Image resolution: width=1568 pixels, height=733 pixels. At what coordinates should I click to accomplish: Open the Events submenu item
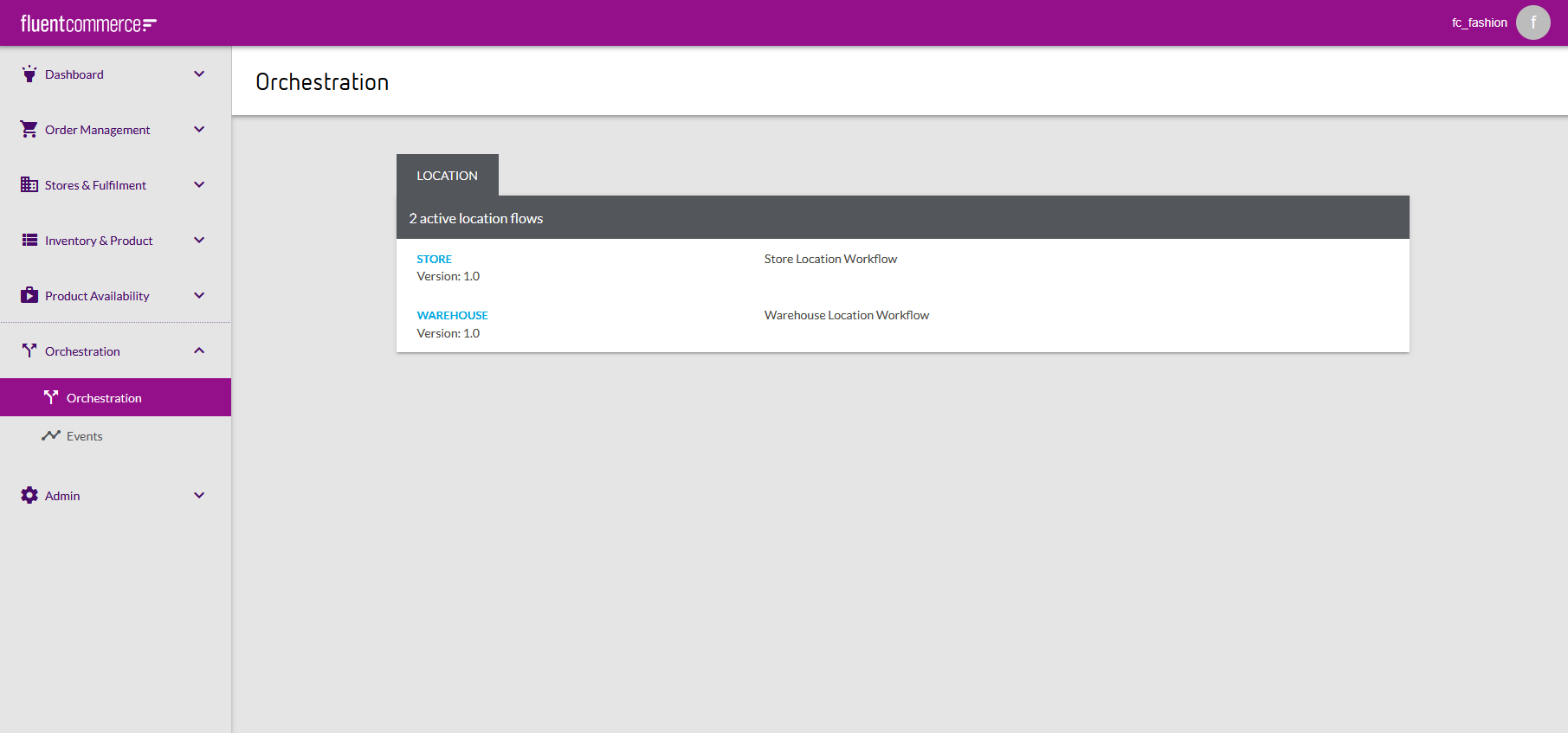point(85,436)
